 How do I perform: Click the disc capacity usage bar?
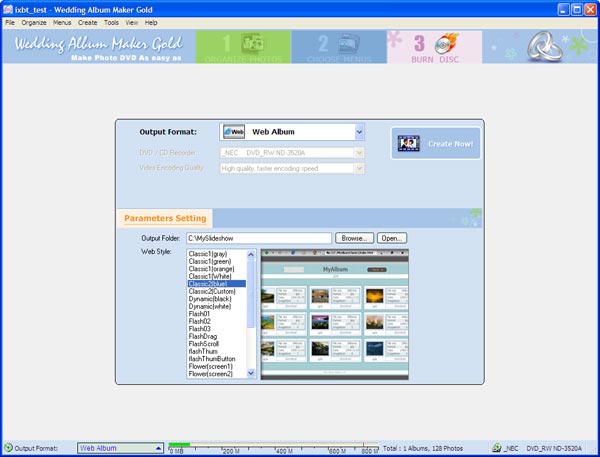pos(273,447)
